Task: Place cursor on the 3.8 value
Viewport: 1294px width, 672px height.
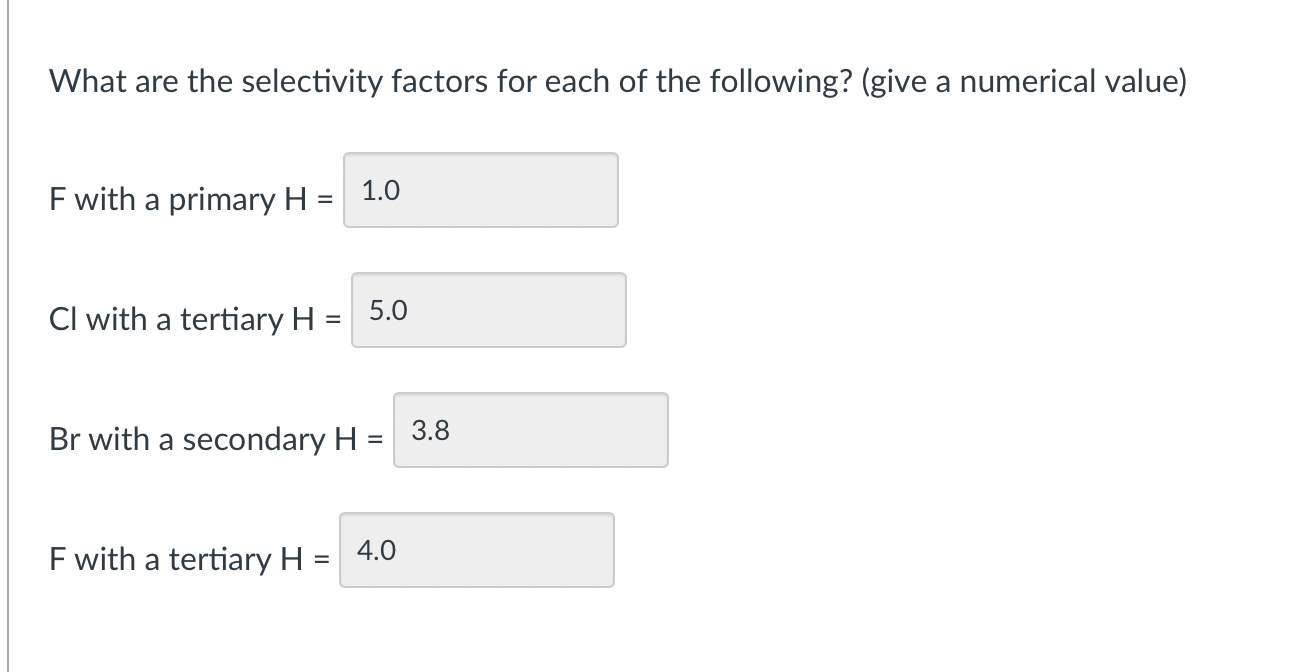Action: (x=430, y=431)
